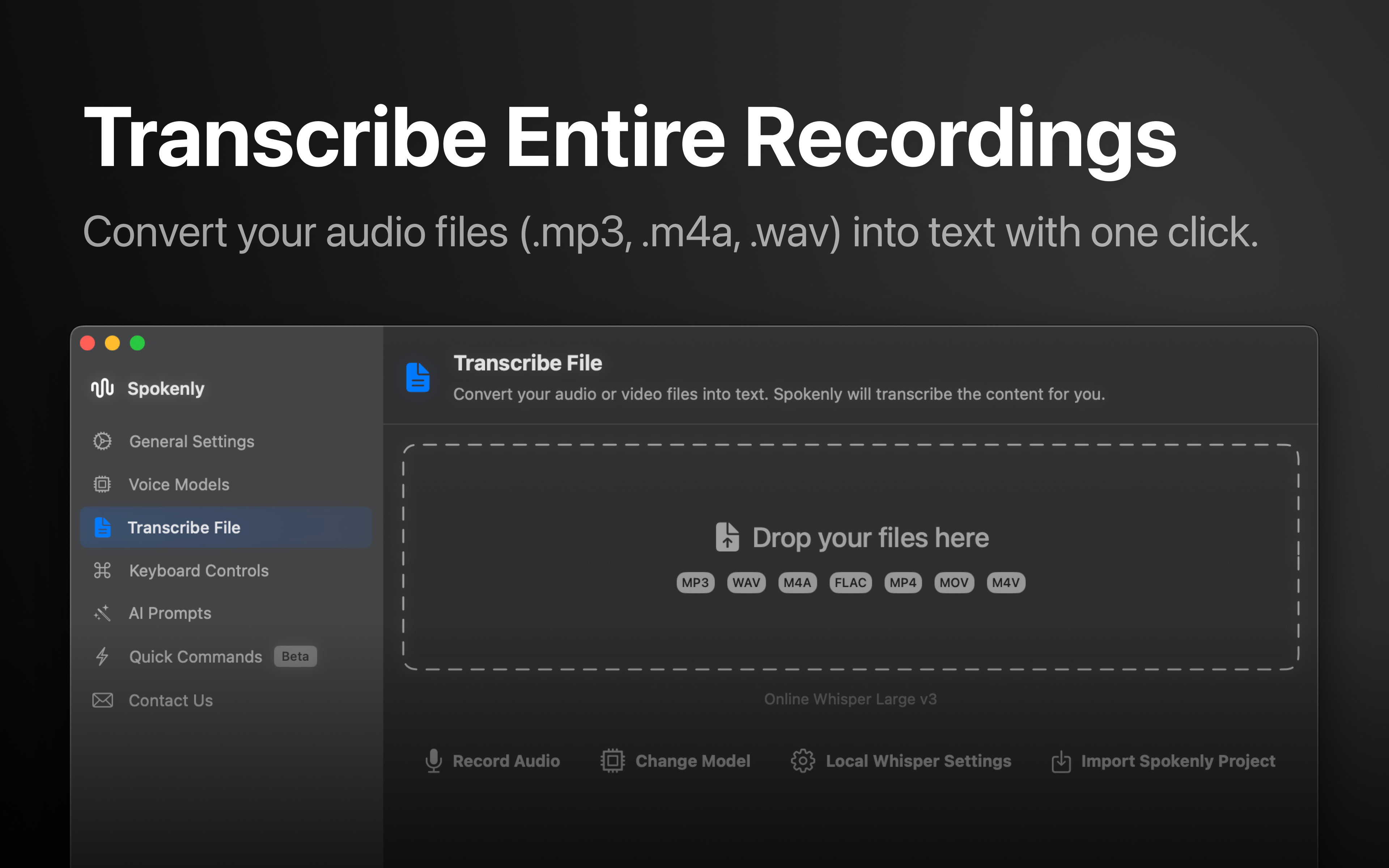
Task: Click the MP4 format tag
Action: (903, 583)
